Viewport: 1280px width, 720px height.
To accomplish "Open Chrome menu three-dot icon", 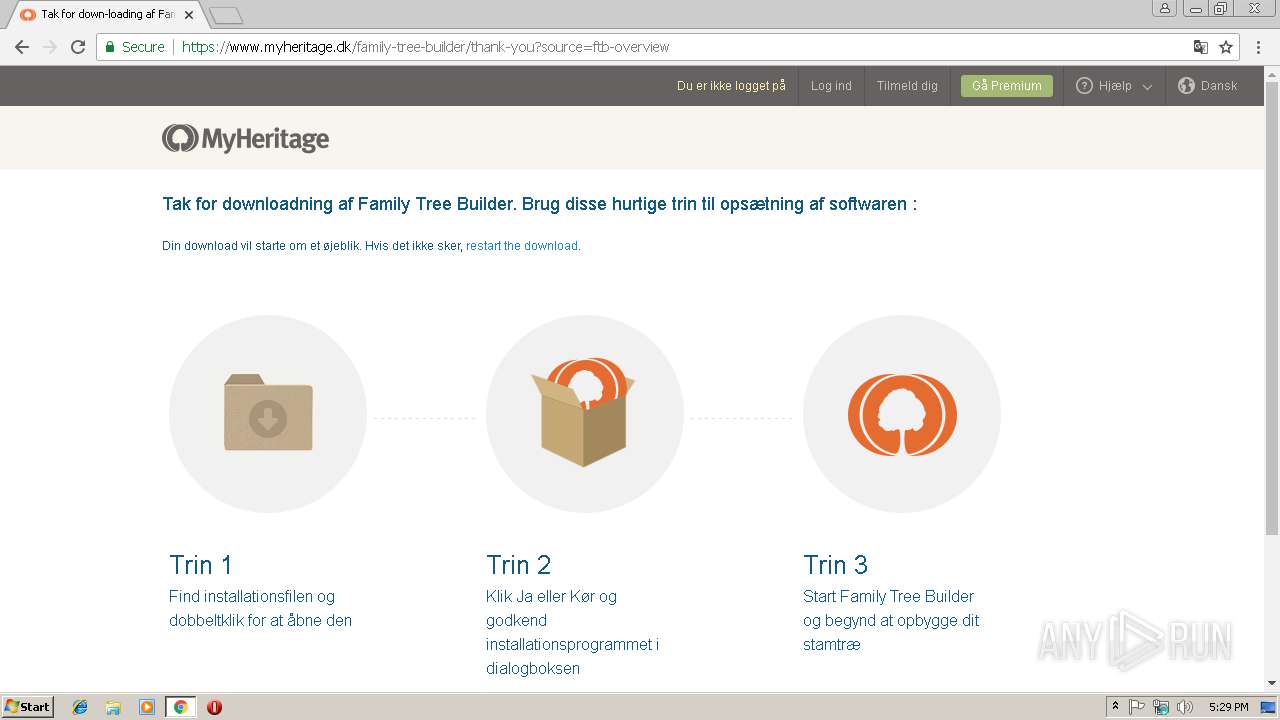I will pos(1258,47).
